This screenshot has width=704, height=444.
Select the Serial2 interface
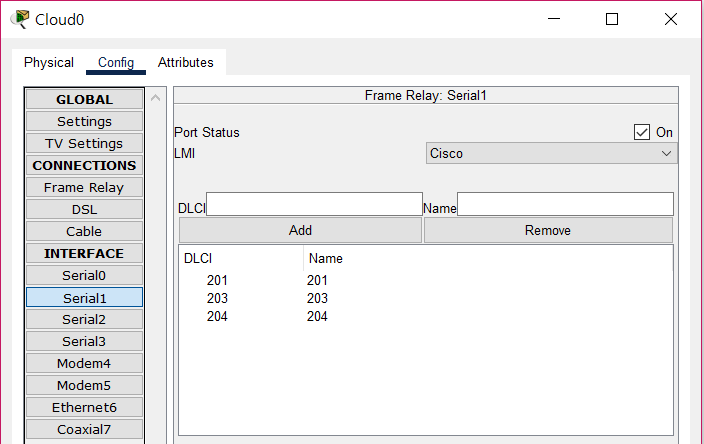pyautogui.click(x=84, y=319)
